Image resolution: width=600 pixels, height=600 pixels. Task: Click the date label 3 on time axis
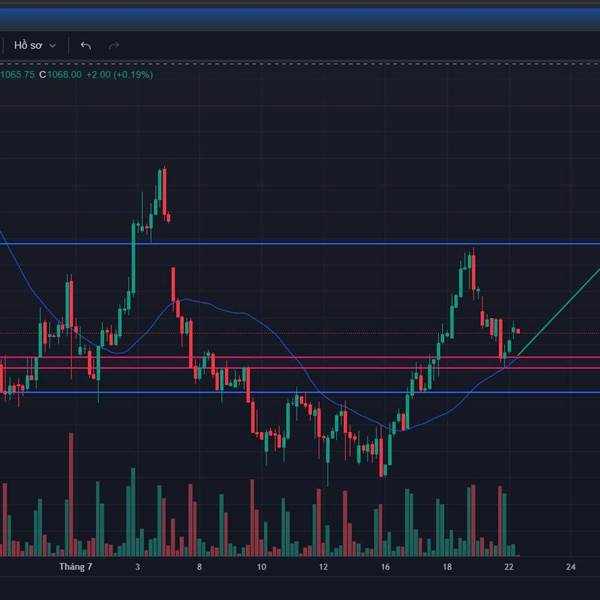137,567
